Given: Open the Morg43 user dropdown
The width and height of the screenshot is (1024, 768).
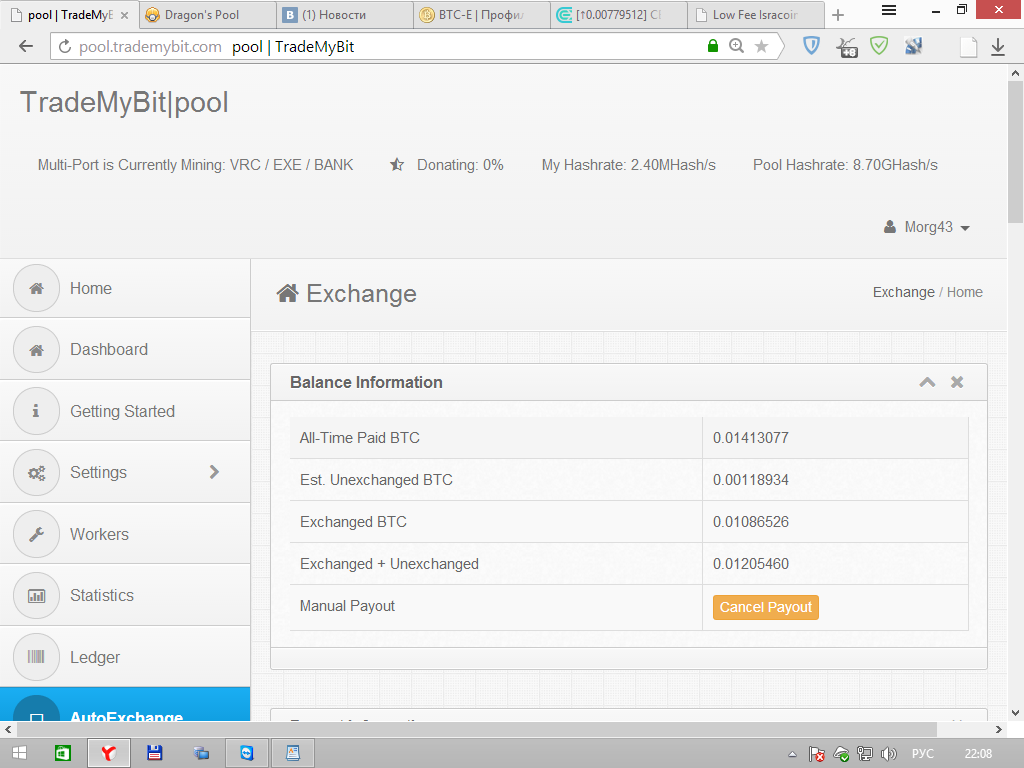Looking at the screenshot, I should pos(927,227).
